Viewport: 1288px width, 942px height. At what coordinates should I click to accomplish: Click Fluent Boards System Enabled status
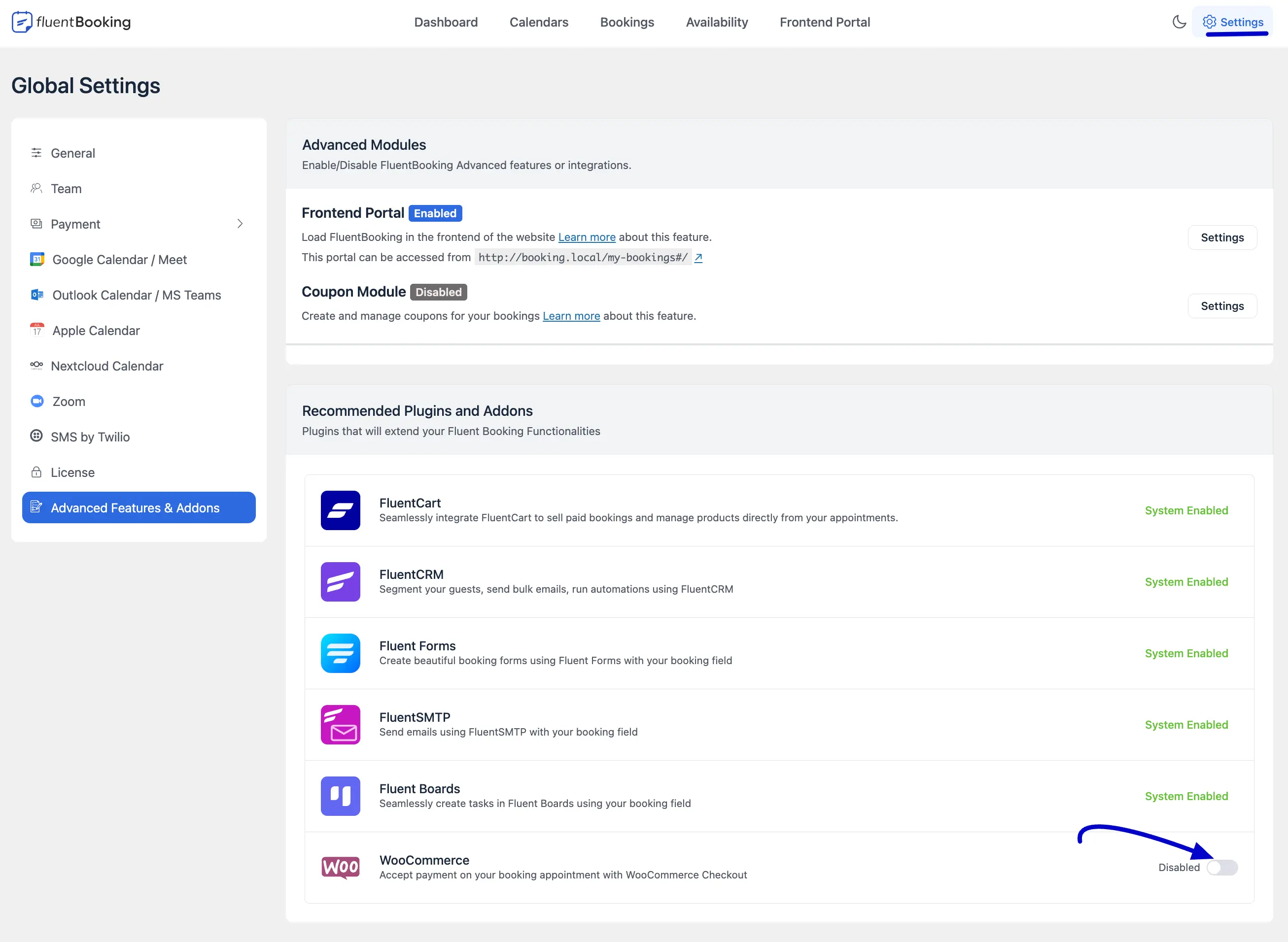pyautogui.click(x=1186, y=796)
